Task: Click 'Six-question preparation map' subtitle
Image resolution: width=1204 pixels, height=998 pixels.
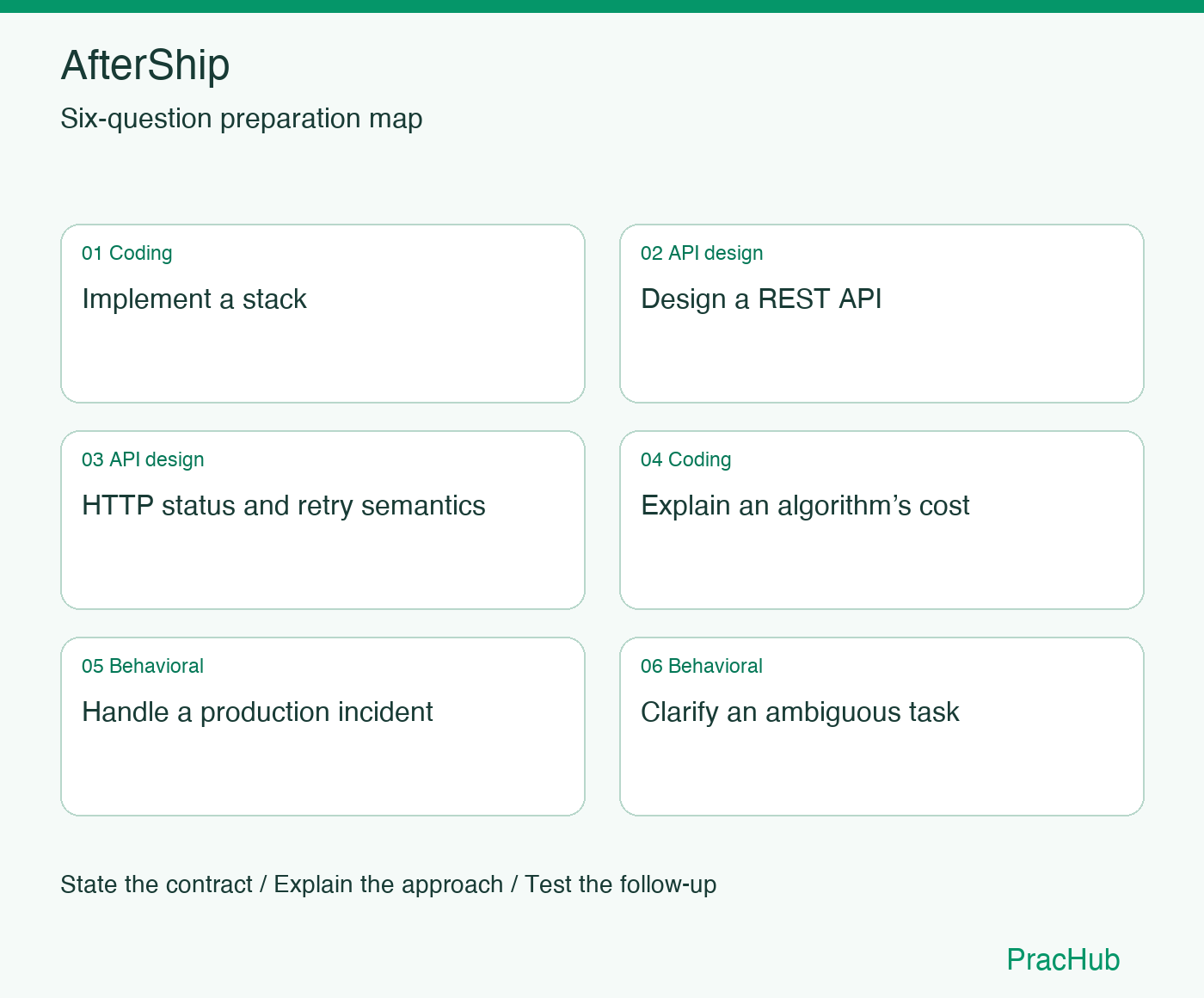Action: (x=242, y=119)
